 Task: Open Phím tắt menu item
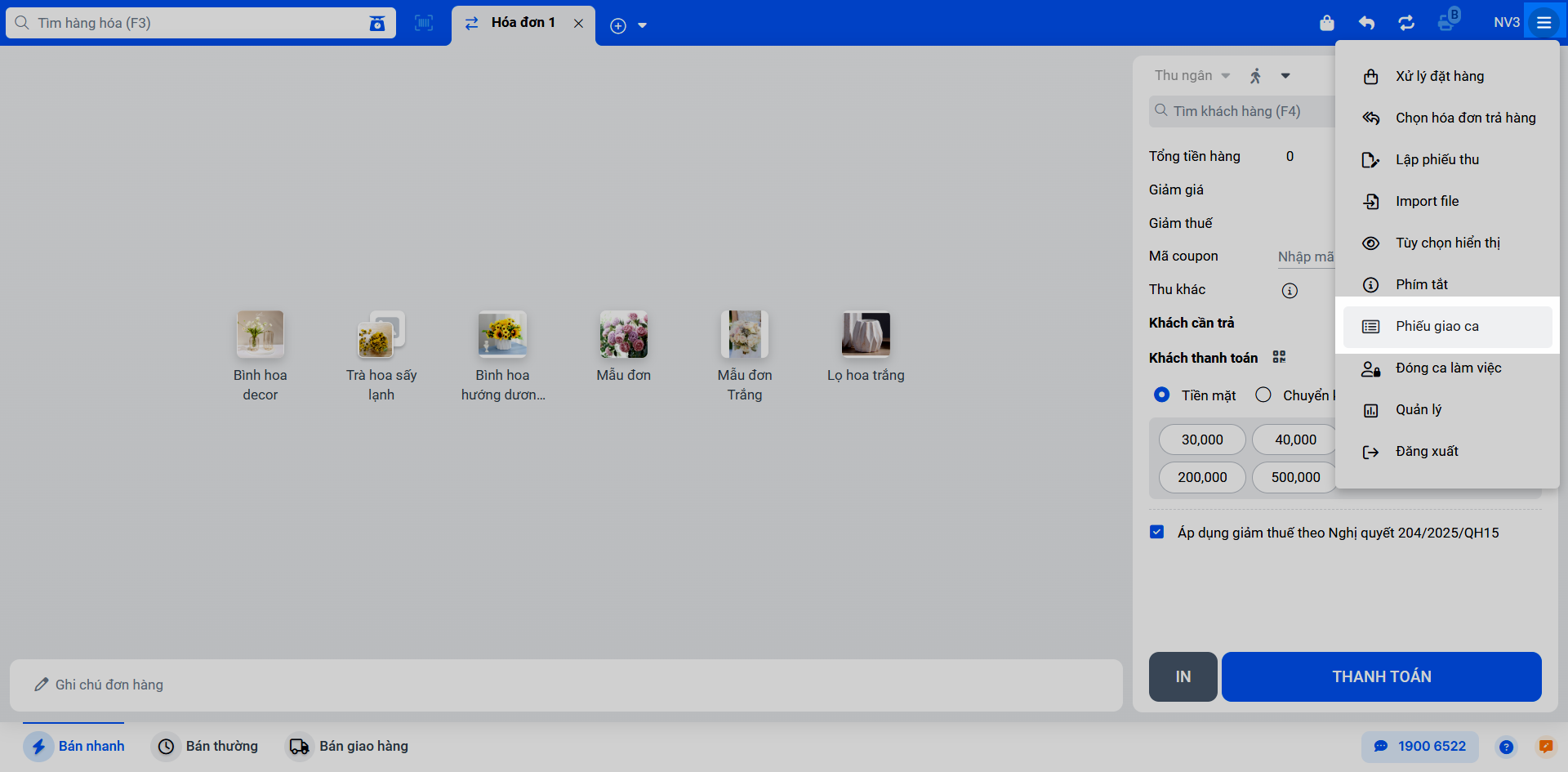1448,284
